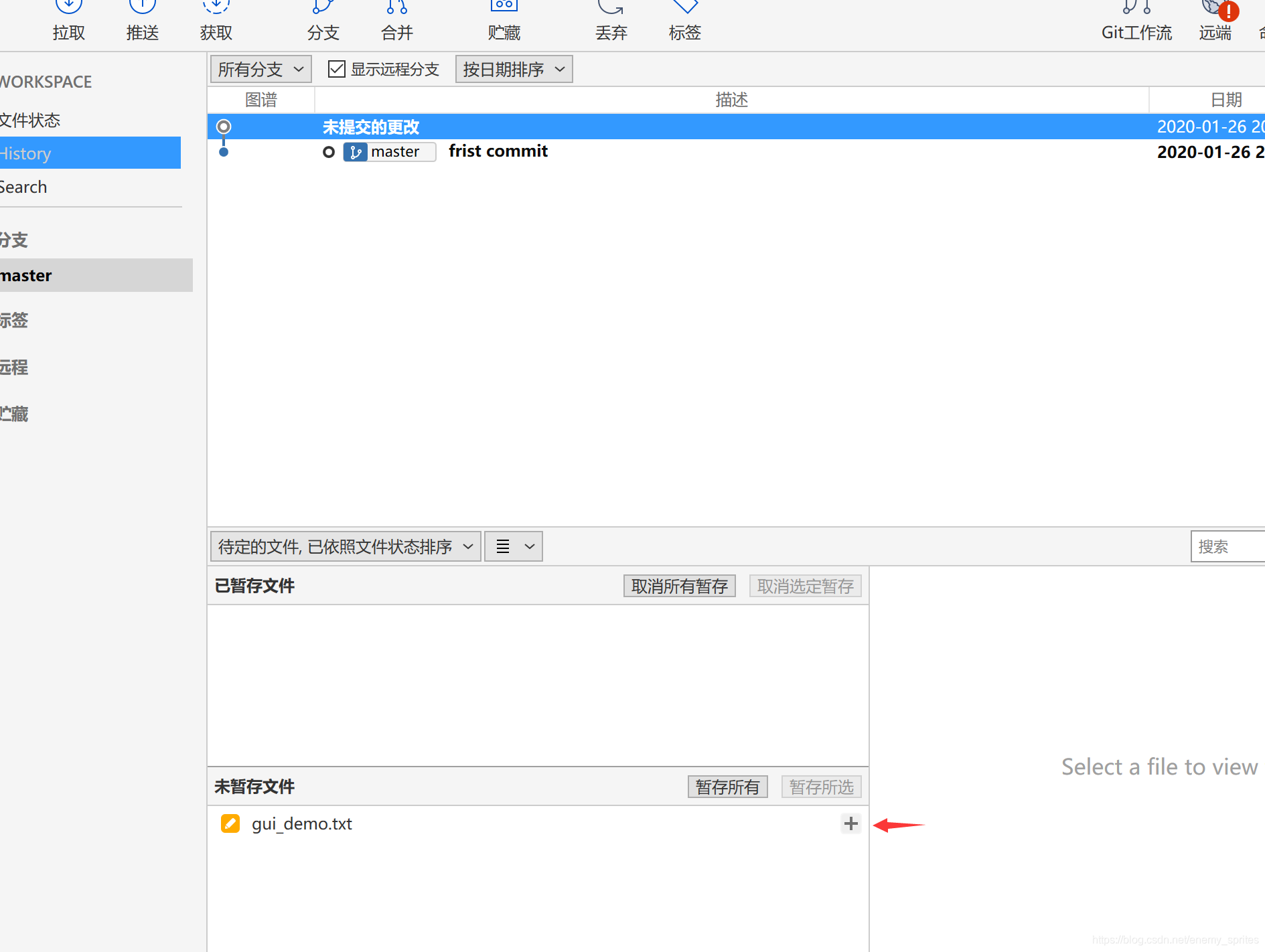Toggle 显示远程分支 checkbox
The image size is (1265, 952).
point(337,69)
